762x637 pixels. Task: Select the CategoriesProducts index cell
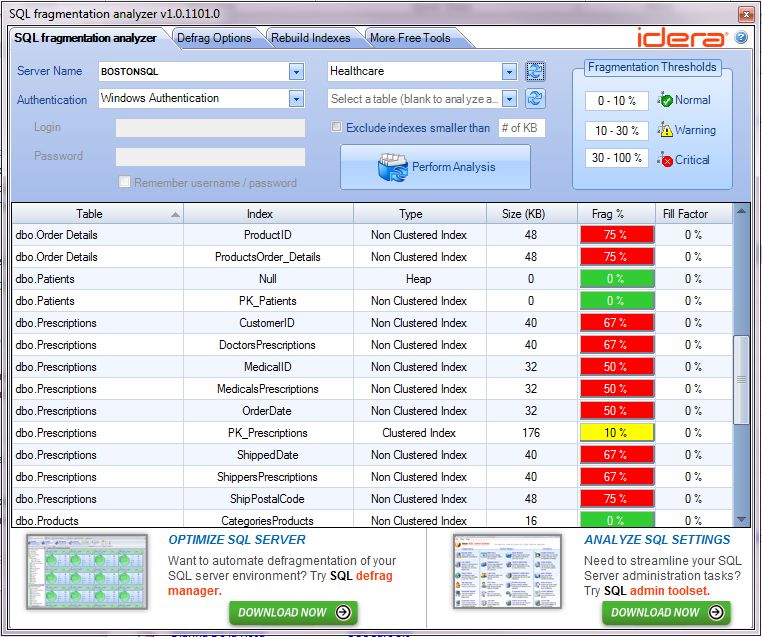click(268, 520)
